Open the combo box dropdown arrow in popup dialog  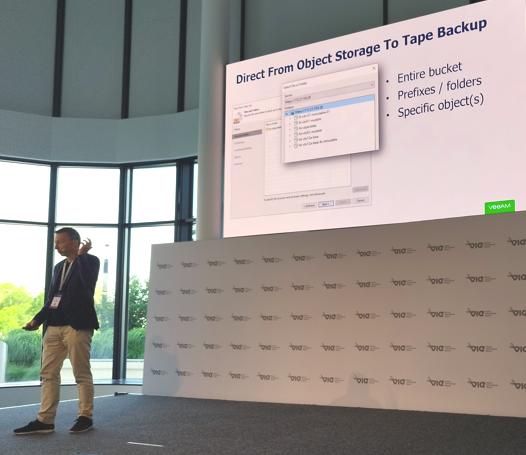[x=371, y=85]
